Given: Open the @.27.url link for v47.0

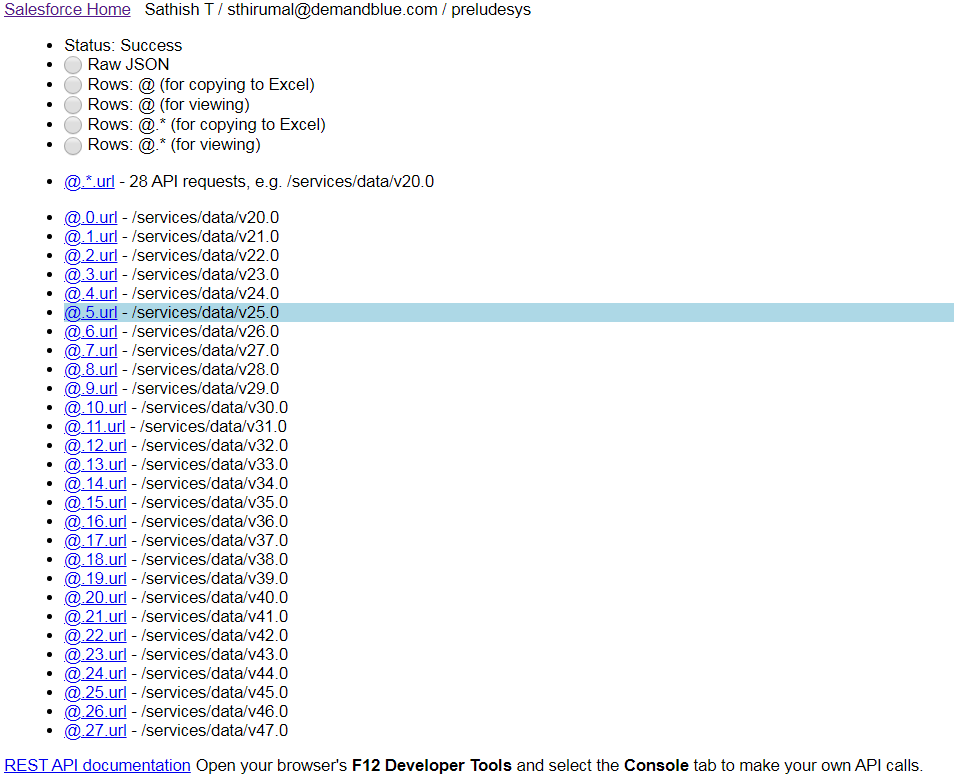Looking at the screenshot, I should coord(95,731).
